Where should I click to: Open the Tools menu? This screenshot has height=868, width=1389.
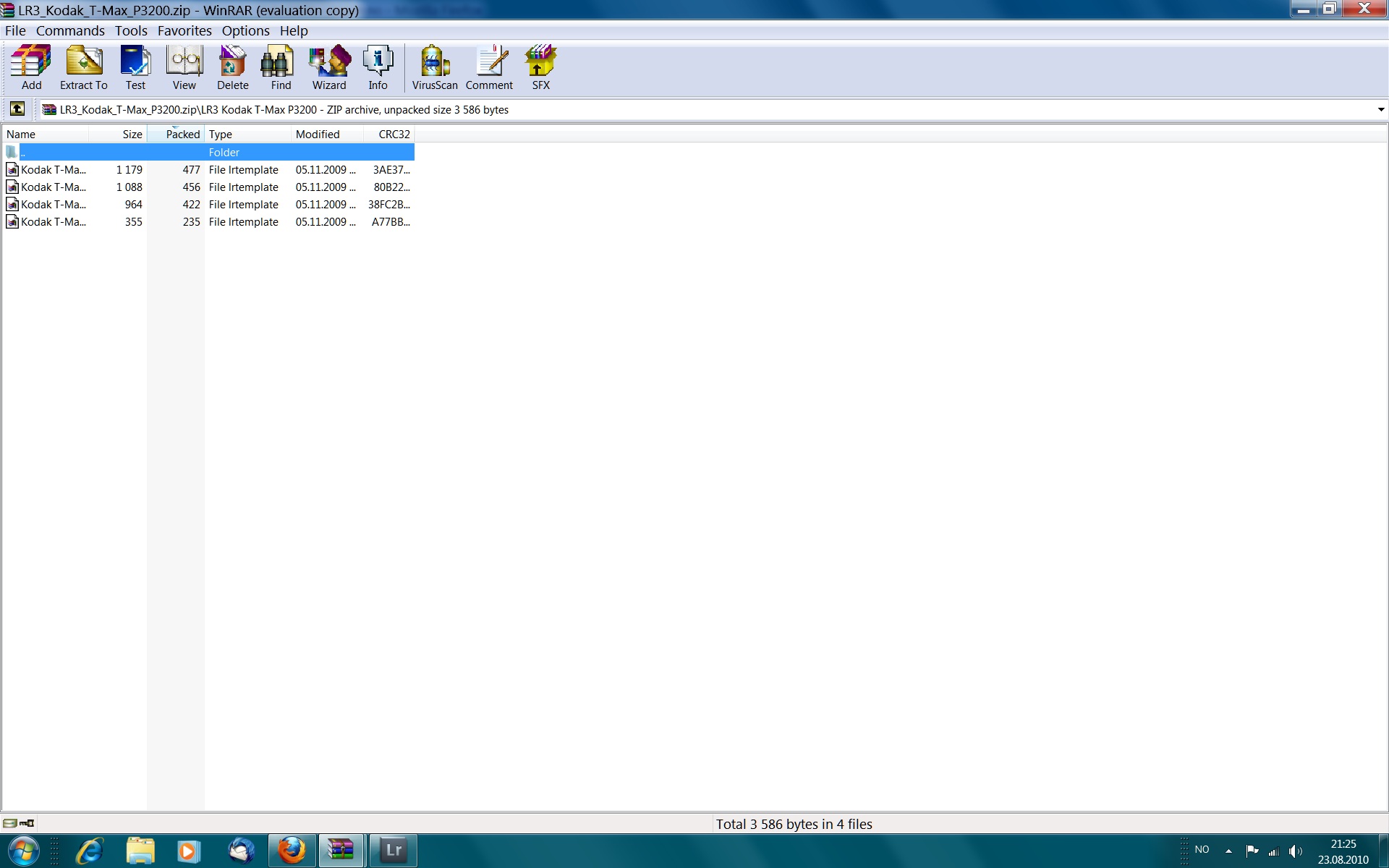(x=131, y=30)
